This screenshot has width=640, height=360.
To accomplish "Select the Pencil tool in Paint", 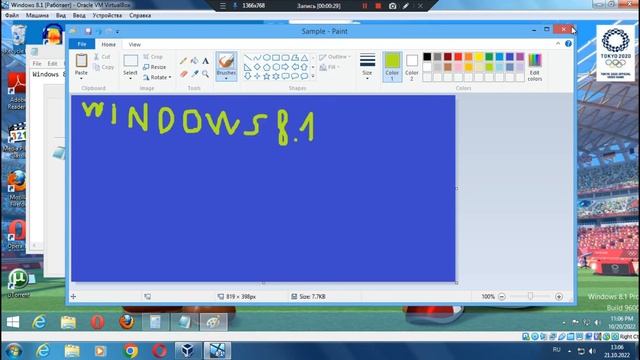I will click(183, 61).
